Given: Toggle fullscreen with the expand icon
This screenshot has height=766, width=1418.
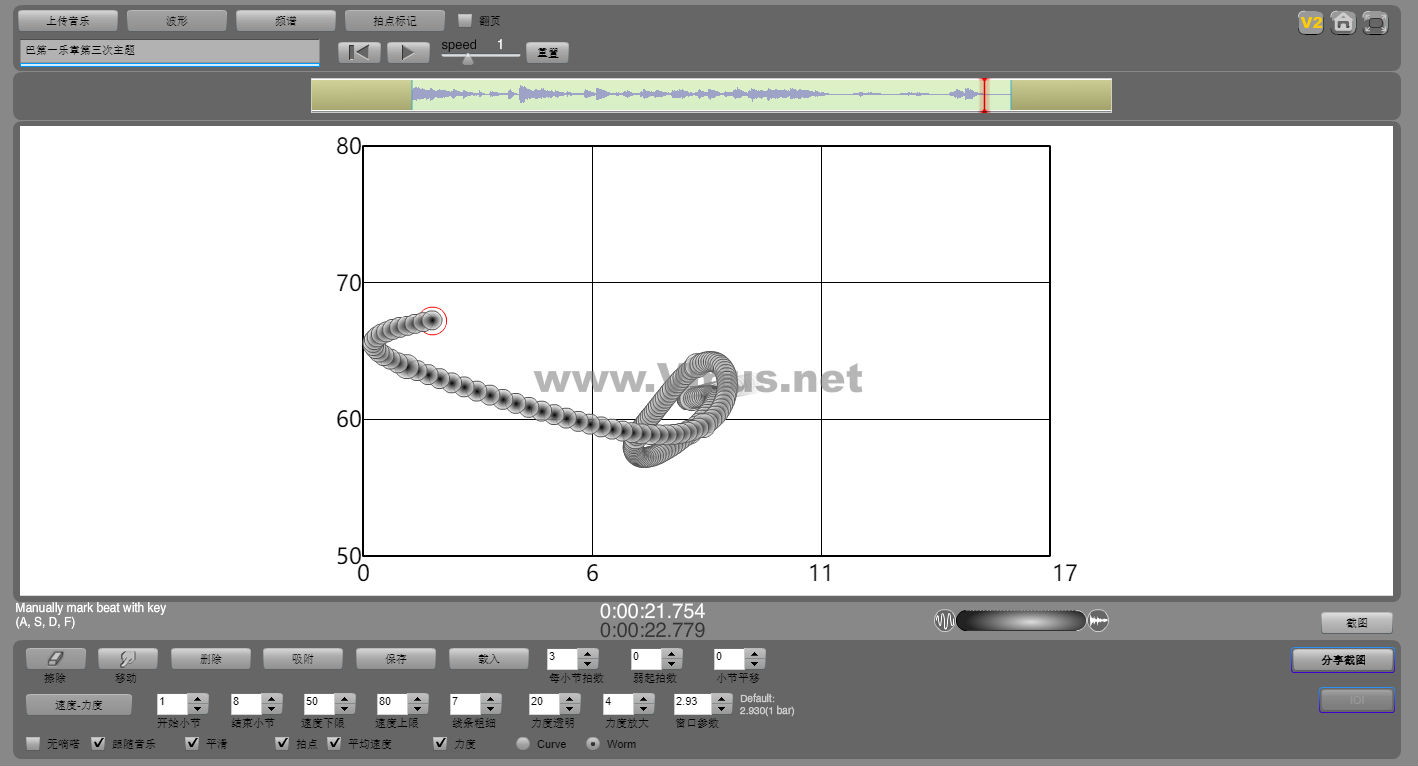Looking at the screenshot, I should pyautogui.click(x=1376, y=22).
